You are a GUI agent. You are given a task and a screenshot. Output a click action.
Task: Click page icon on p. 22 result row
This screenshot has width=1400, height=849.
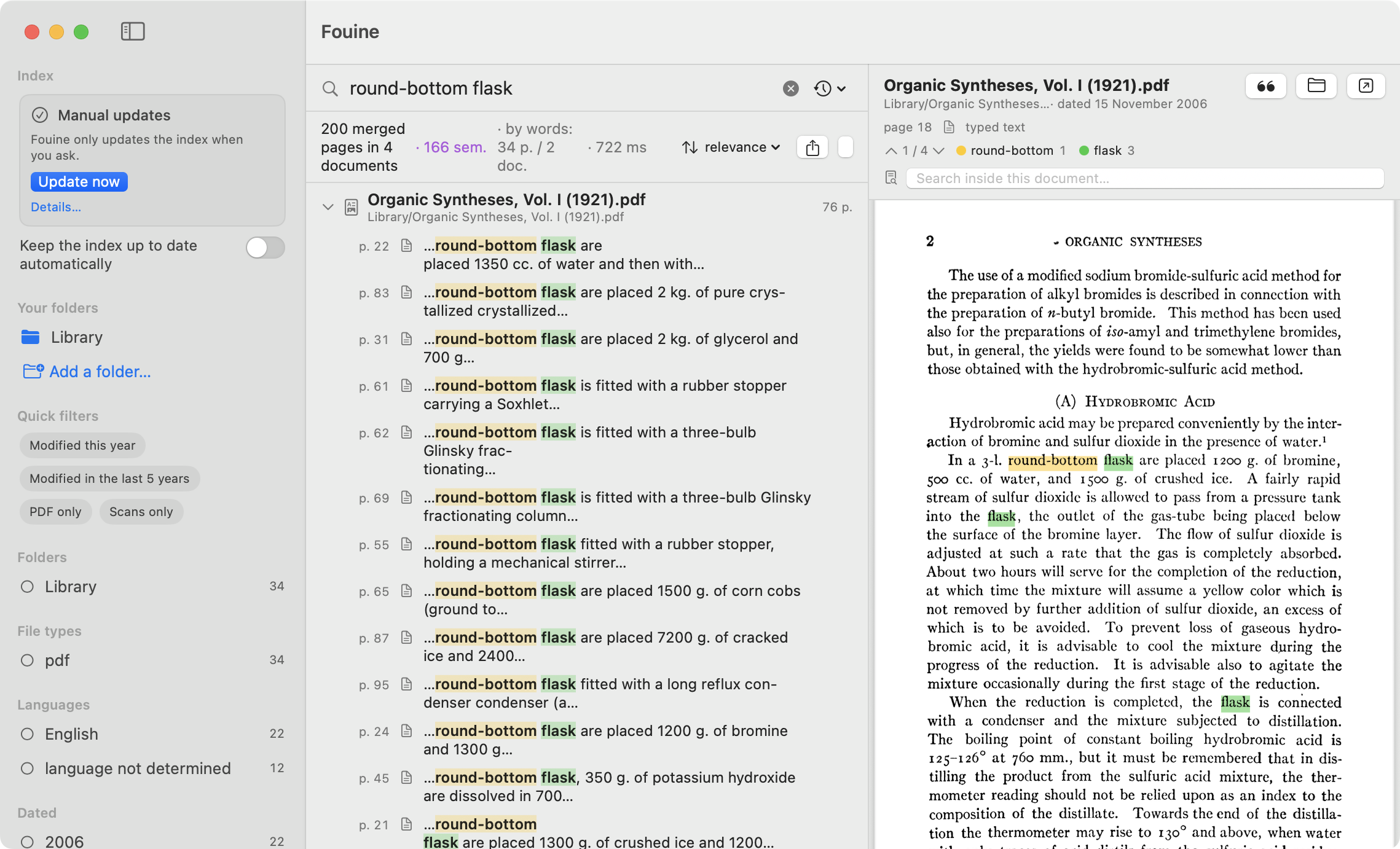[x=406, y=246]
